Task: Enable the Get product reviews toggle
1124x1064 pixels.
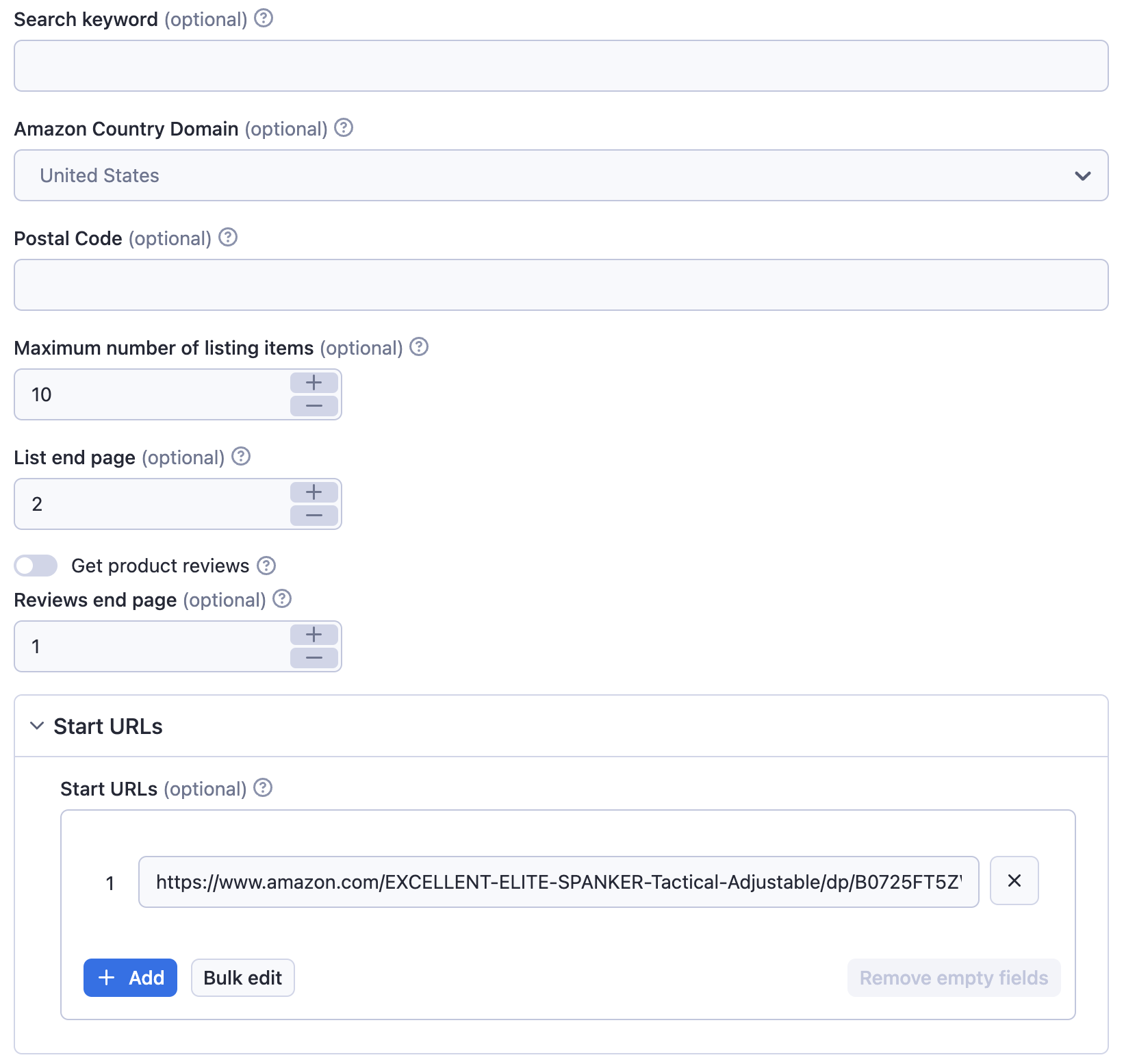Action: coord(36,566)
